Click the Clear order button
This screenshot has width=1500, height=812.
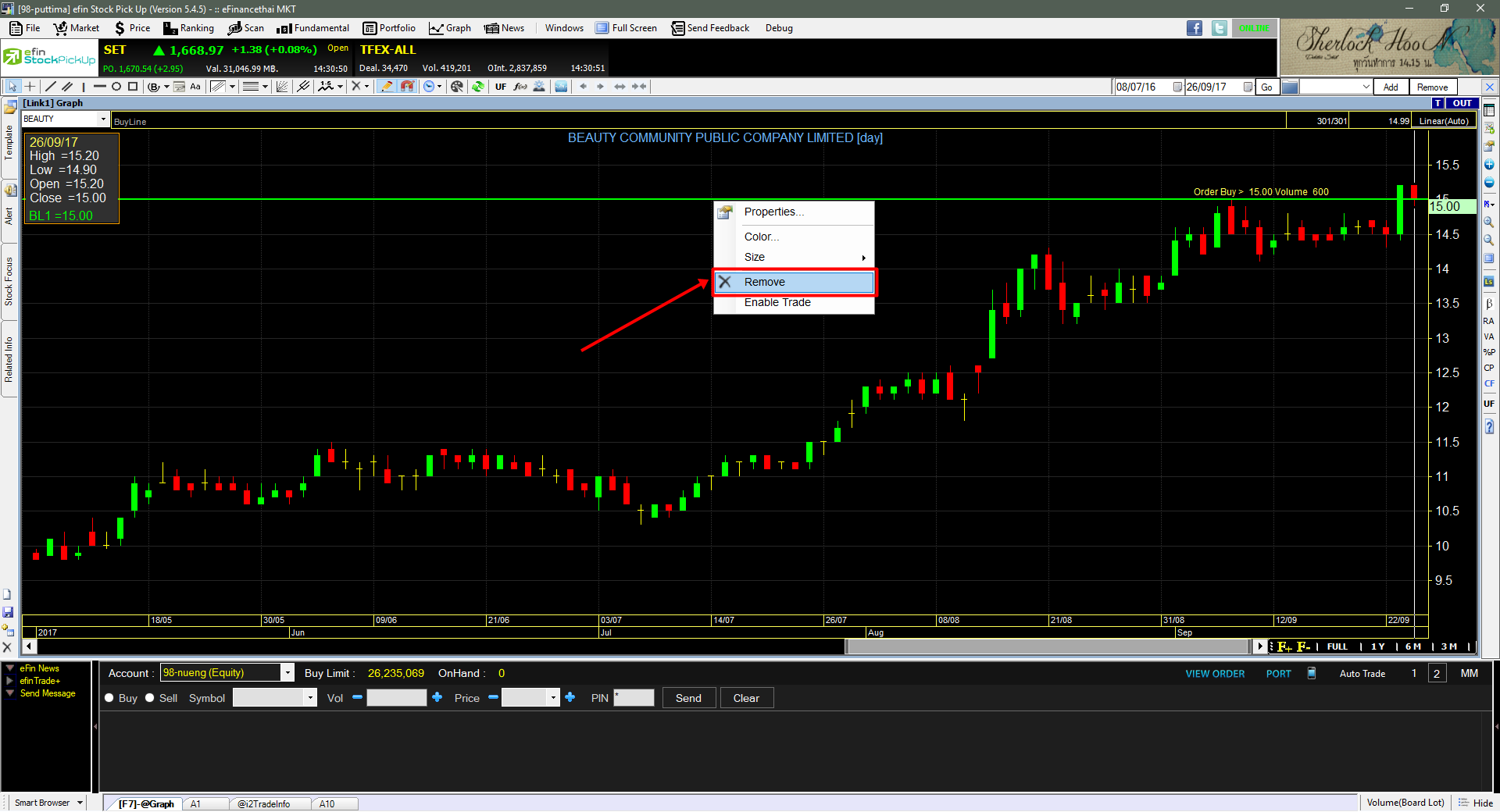coord(746,698)
